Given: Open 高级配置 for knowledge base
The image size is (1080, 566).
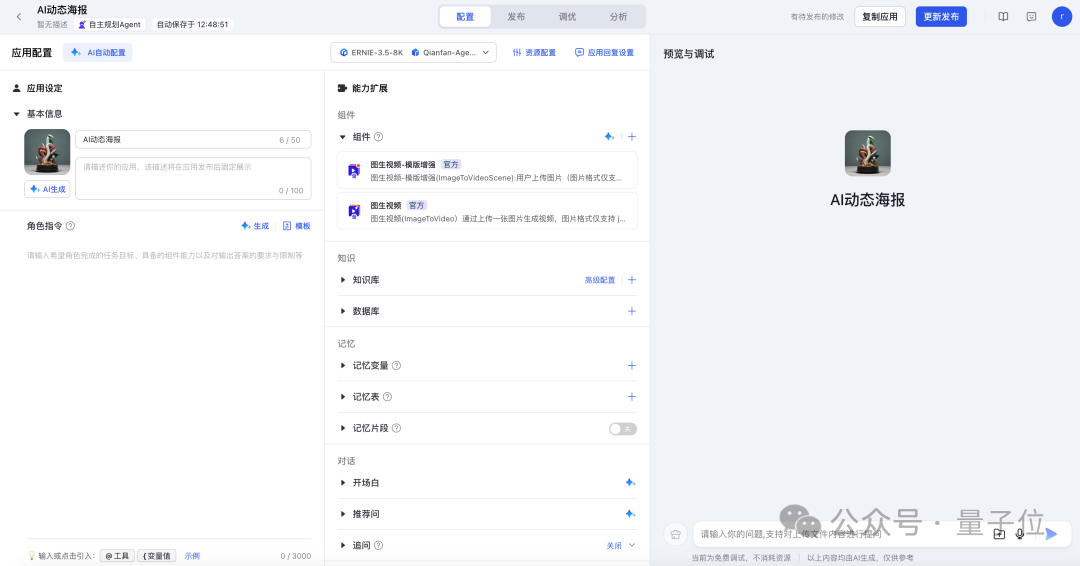Looking at the screenshot, I should click(x=599, y=280).
